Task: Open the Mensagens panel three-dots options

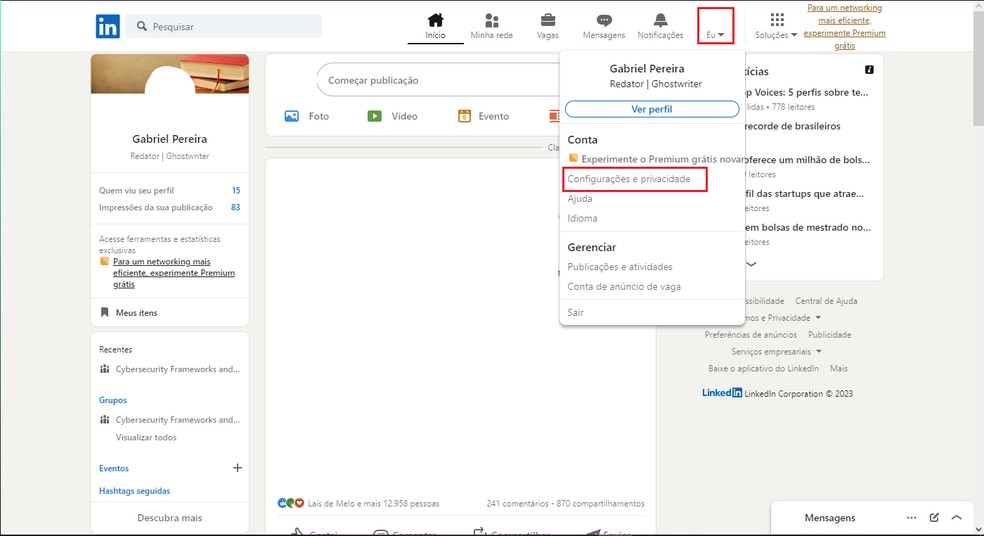Action: coord(911,518)
